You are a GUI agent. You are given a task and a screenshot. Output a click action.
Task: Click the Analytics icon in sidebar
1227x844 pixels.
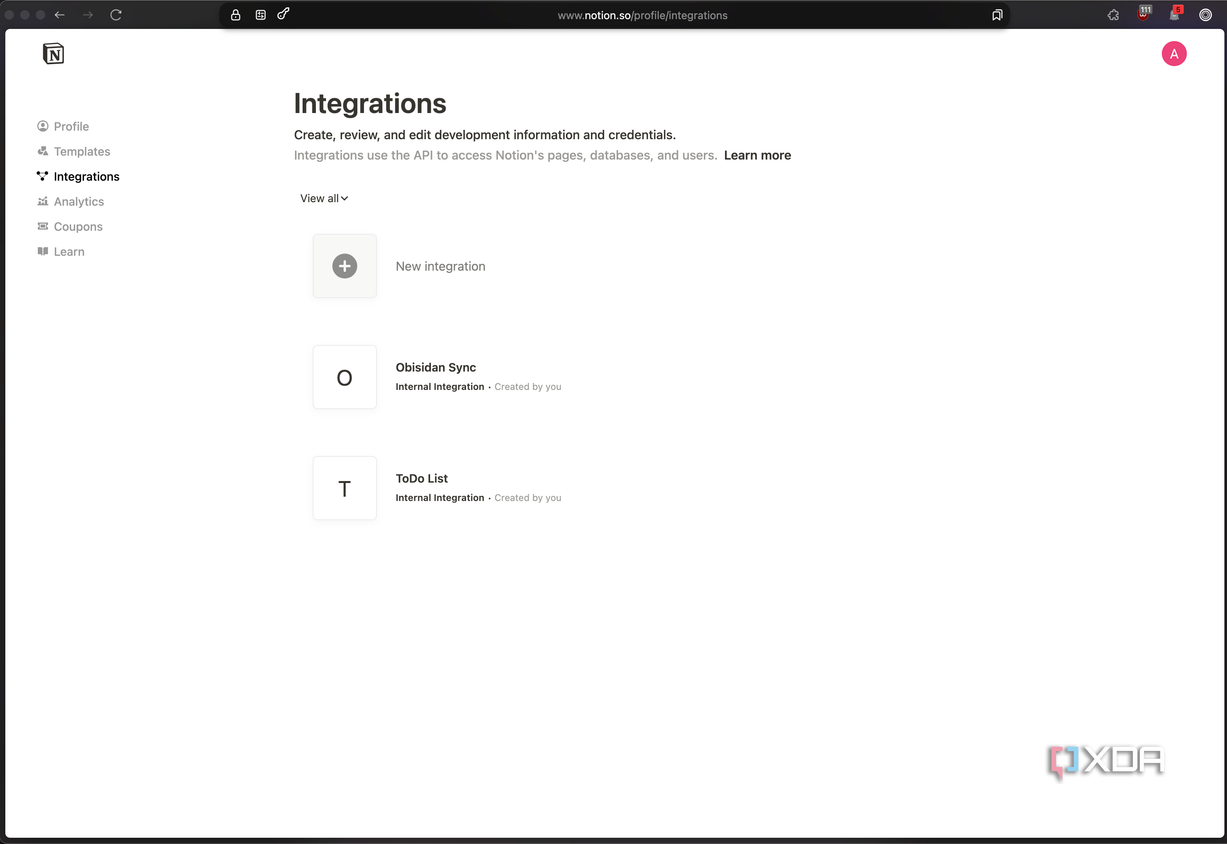[43, 201]
